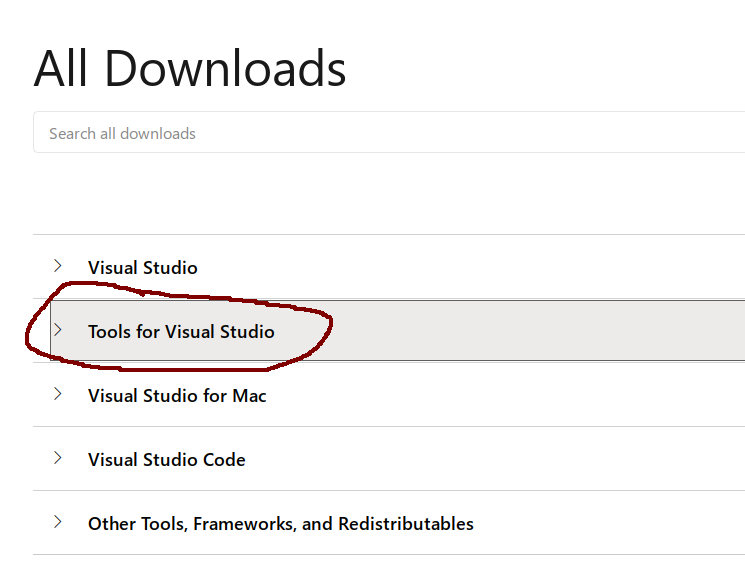Expand the Visual Studio for Mac chevron
The width and height of the screenshot is (745, 562).
click(x=58, y=394)
